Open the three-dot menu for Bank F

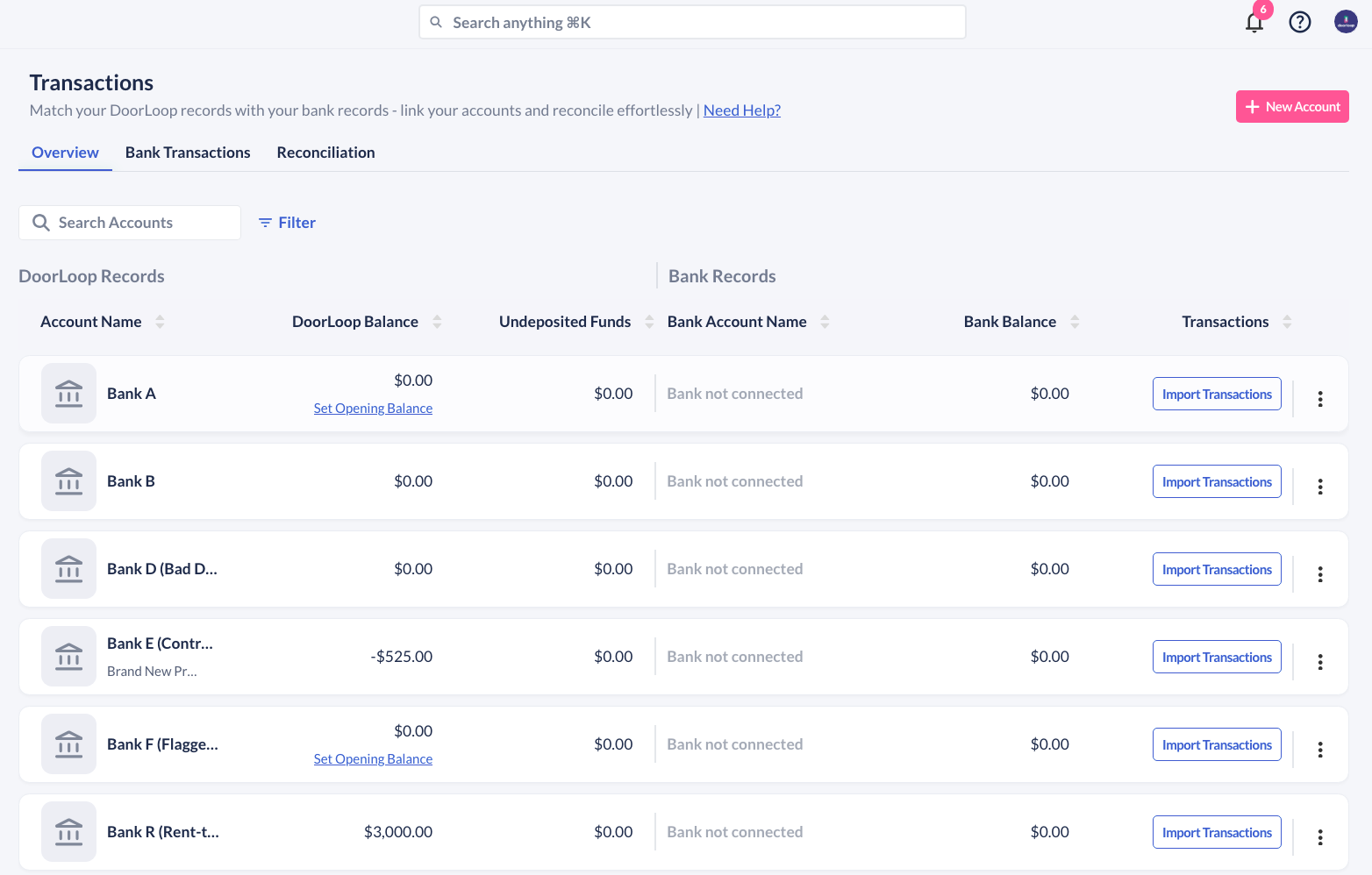click(1319, 750)
